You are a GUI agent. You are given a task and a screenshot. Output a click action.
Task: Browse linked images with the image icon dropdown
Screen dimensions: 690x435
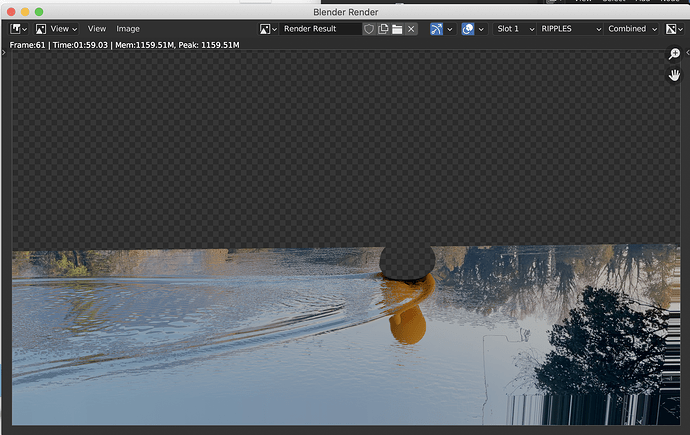pos(268,29)
